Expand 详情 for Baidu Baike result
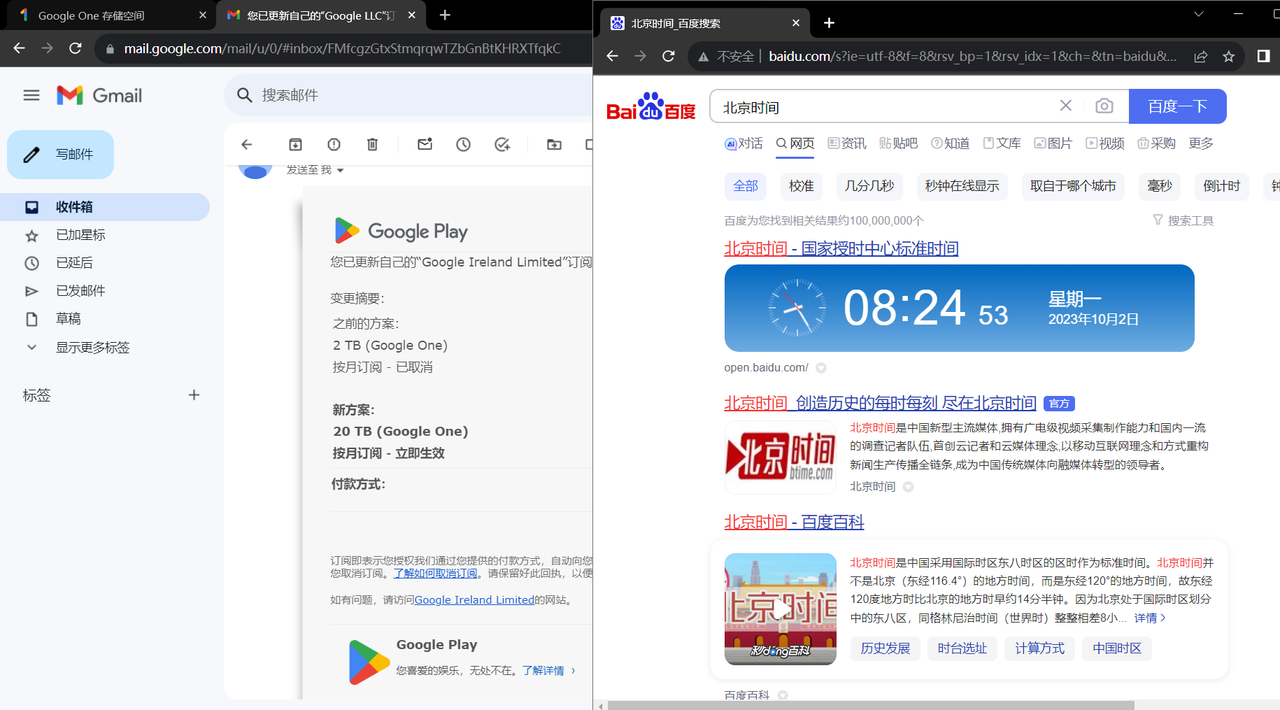This screenshot has width=1280, height=710. (x=1150, y=618)
